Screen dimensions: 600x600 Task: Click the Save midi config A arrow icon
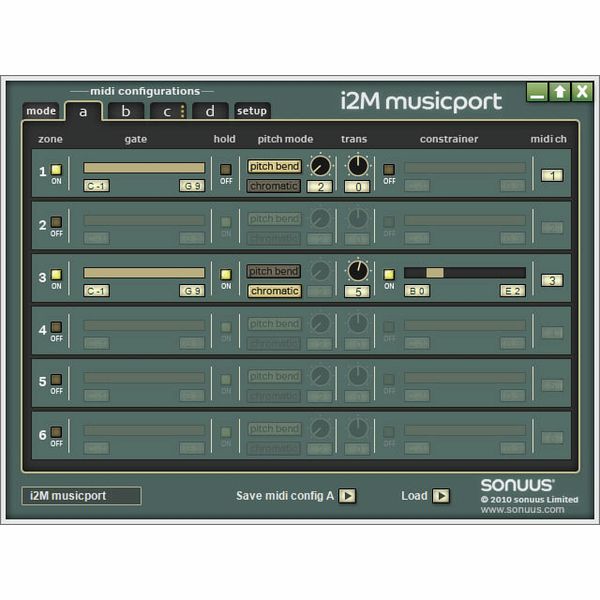point(347,495)
